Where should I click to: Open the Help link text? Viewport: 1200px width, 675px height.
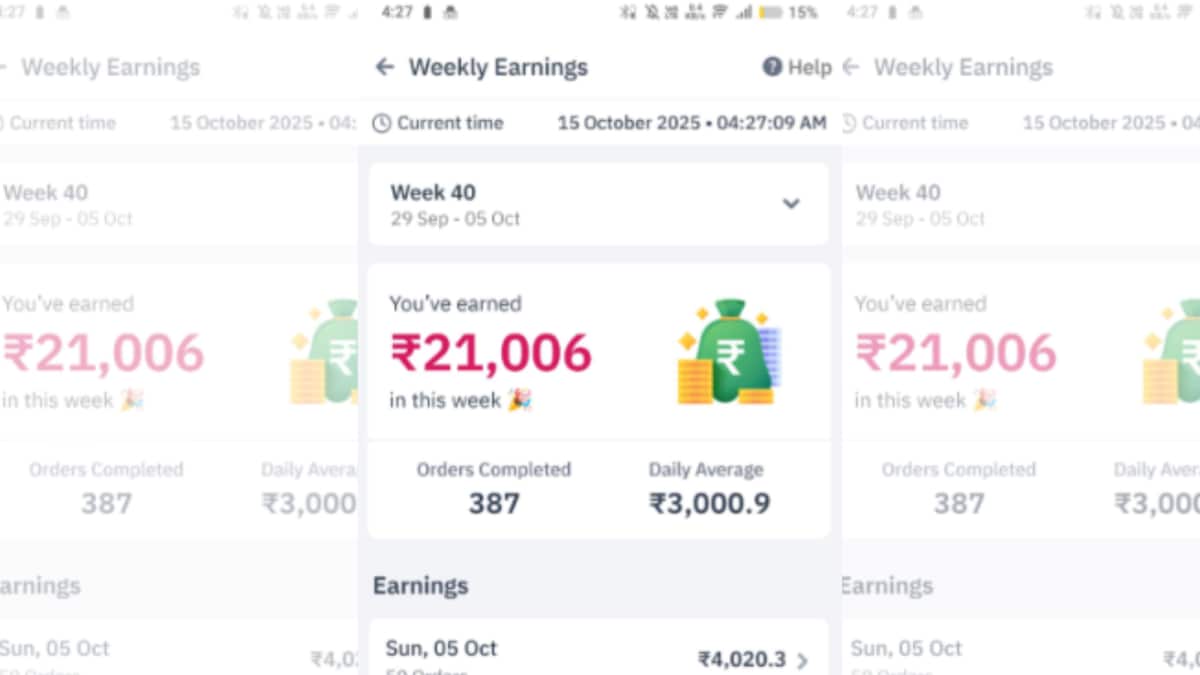click(x=809, y=67)
